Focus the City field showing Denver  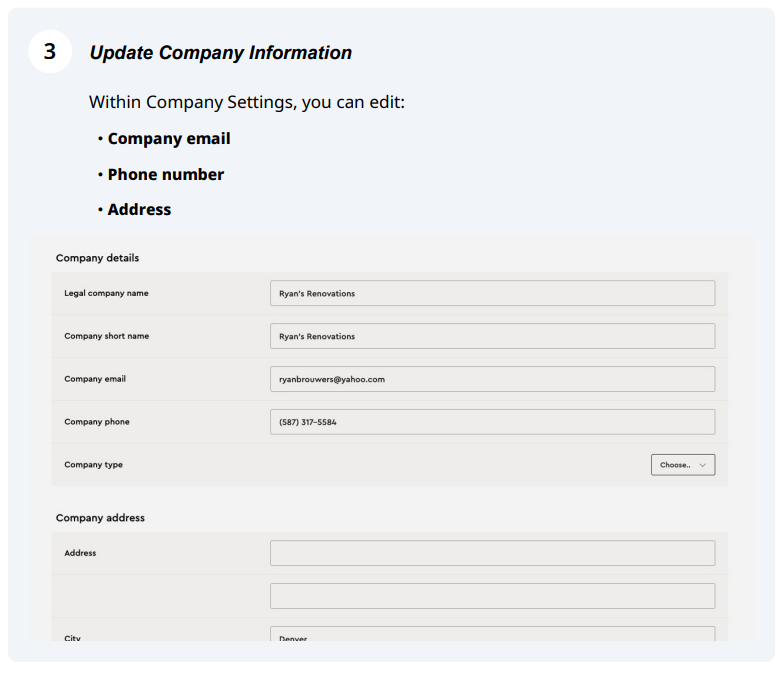(x=492, y=635)
